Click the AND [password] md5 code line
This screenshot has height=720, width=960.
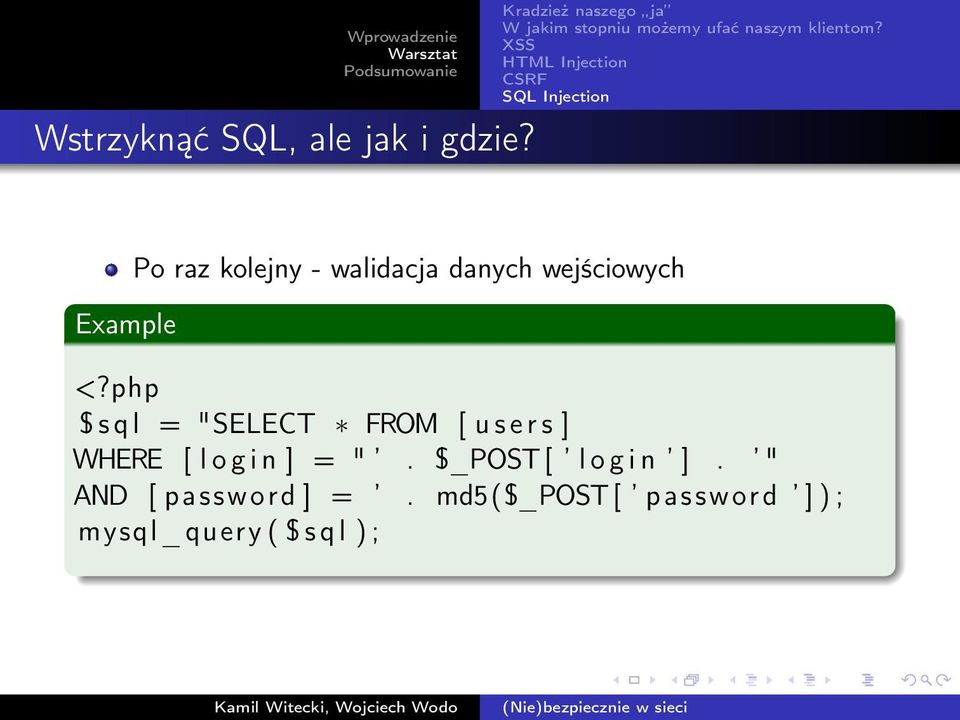(459, 496)
